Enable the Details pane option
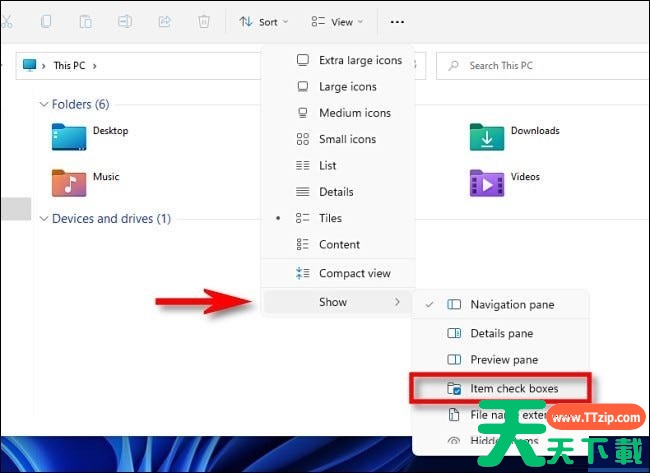Image resolution: width=650 pixels, height=473 pixels. (x=500, y=333)
